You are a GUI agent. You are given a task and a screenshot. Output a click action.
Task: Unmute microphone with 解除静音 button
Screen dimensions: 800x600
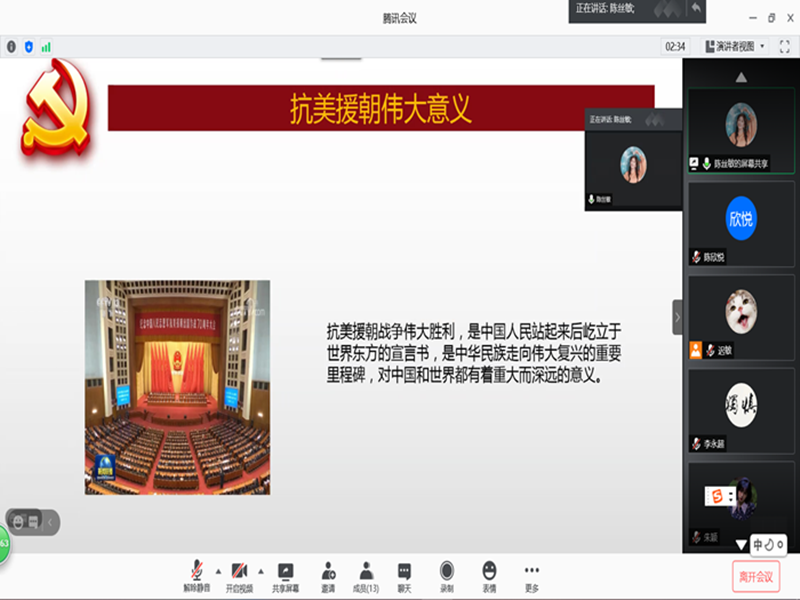coord(197,573)
